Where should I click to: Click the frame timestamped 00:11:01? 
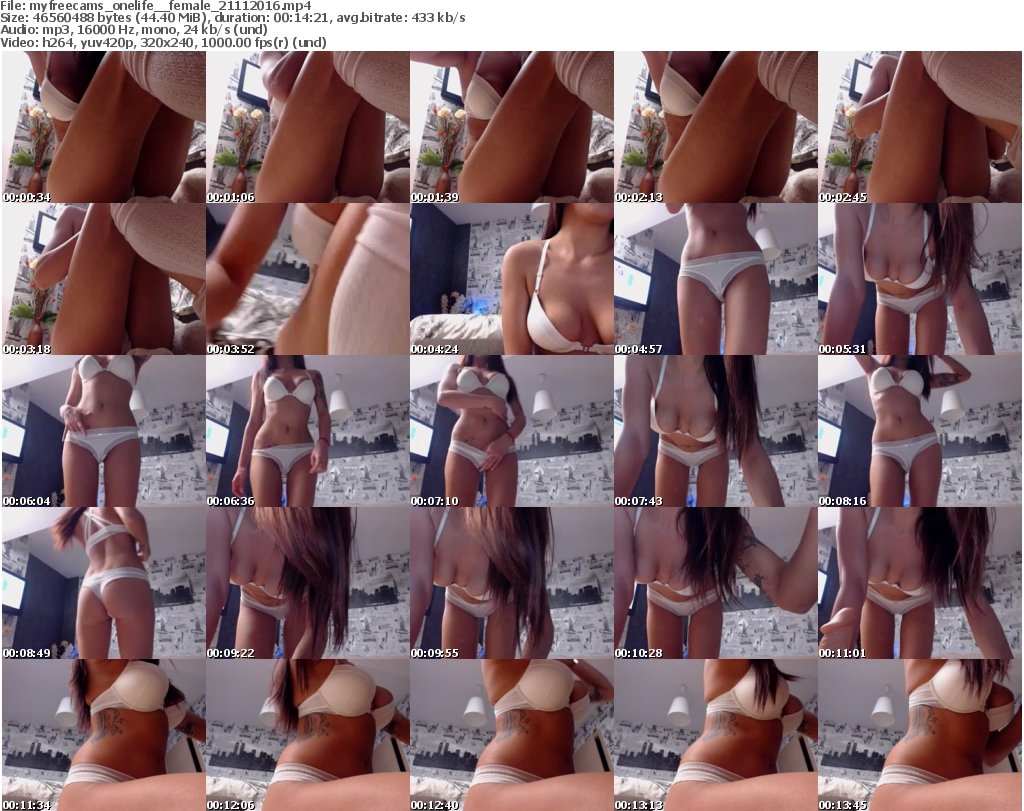tap(920, 583)
